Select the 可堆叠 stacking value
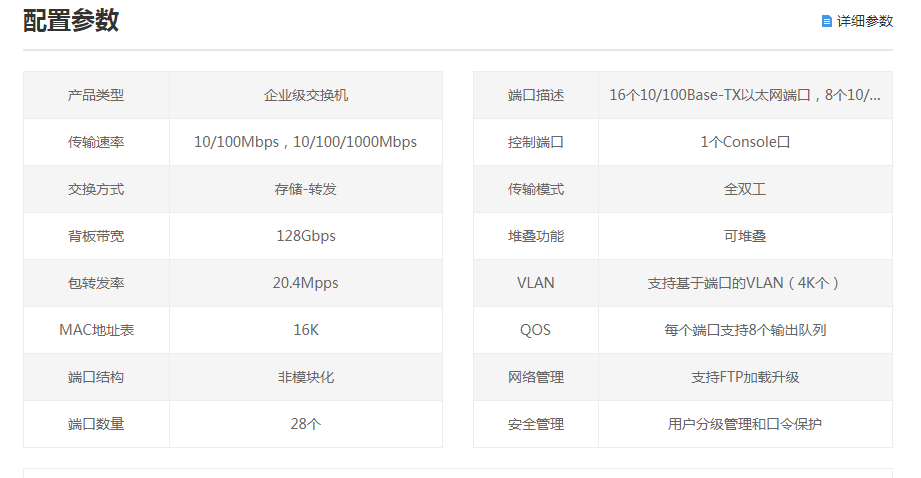Viewport: 921px width, 478px height. (745, 236)
